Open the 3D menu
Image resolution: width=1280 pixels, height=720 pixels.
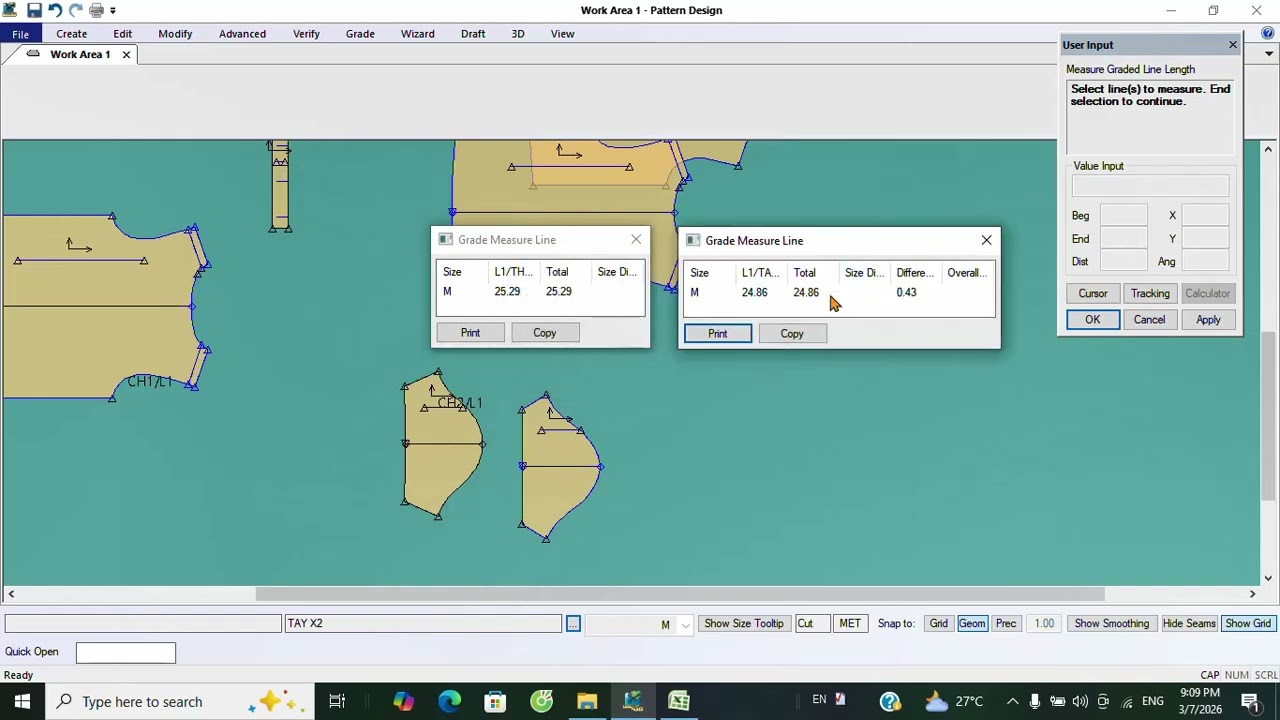point(518,34)
